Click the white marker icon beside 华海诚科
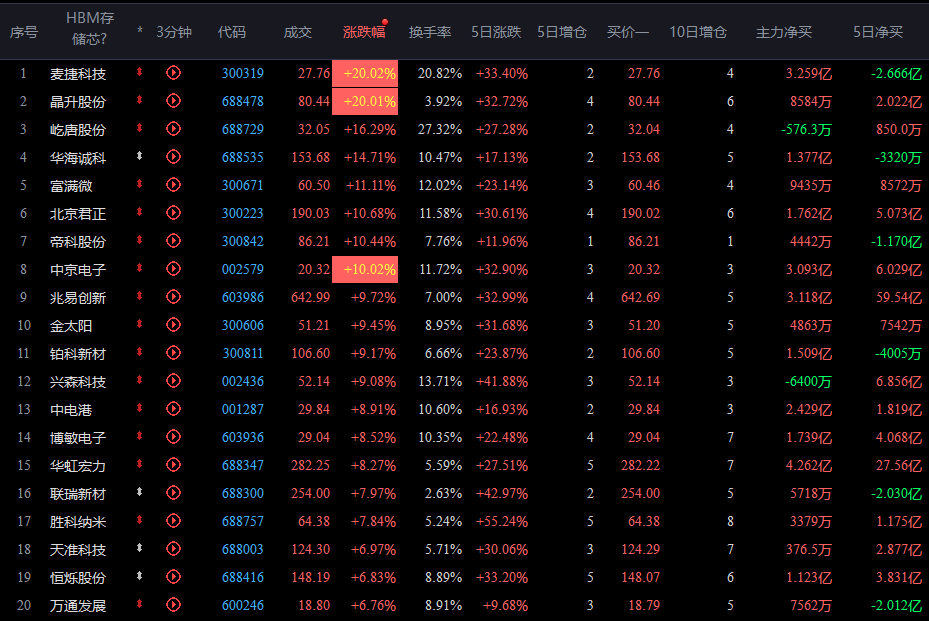 click(x=139, y=156)
